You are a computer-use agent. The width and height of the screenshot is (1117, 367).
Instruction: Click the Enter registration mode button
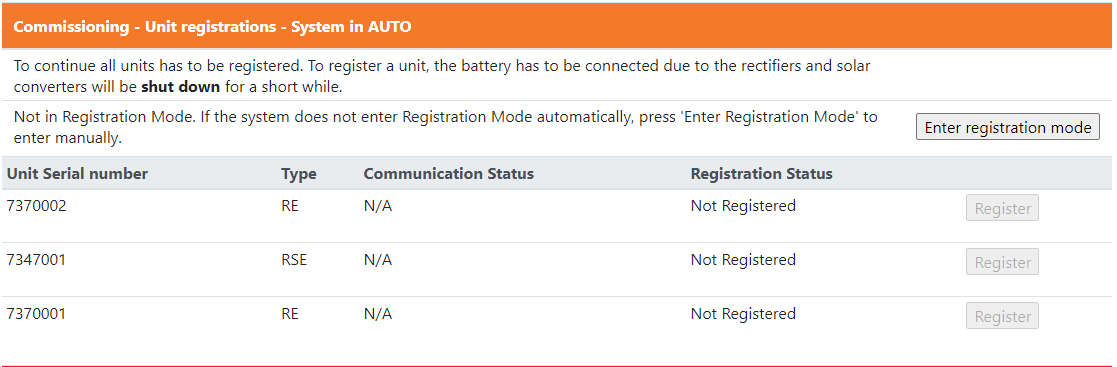pos(1007,127)
